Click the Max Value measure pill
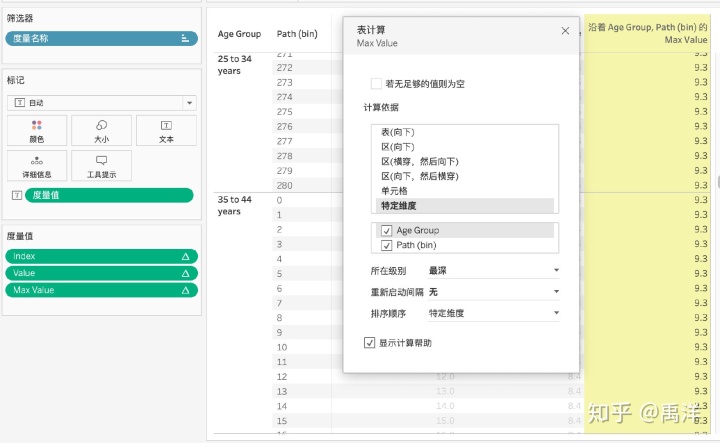720x443 pixels. pyautogui.click(x=101, y=290)
